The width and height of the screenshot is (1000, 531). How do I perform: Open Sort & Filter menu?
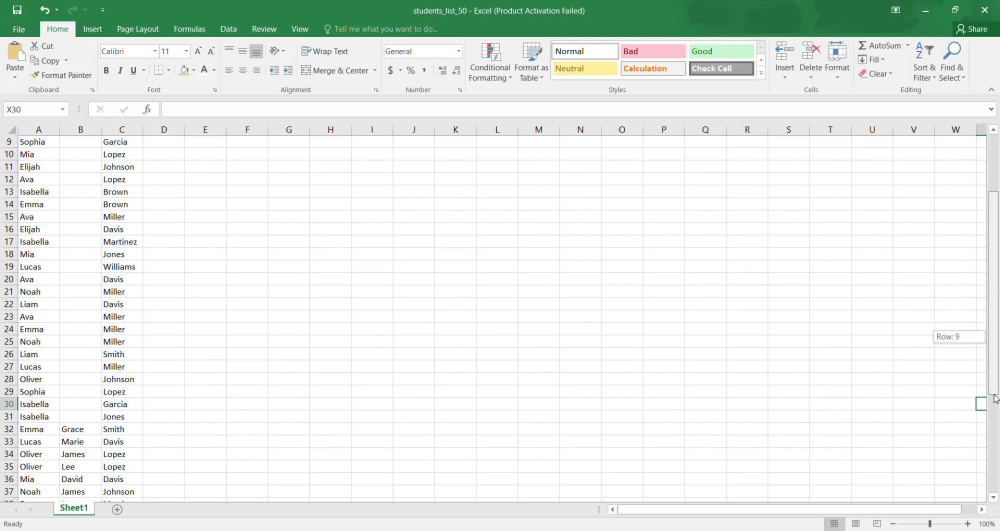point(924,61)
